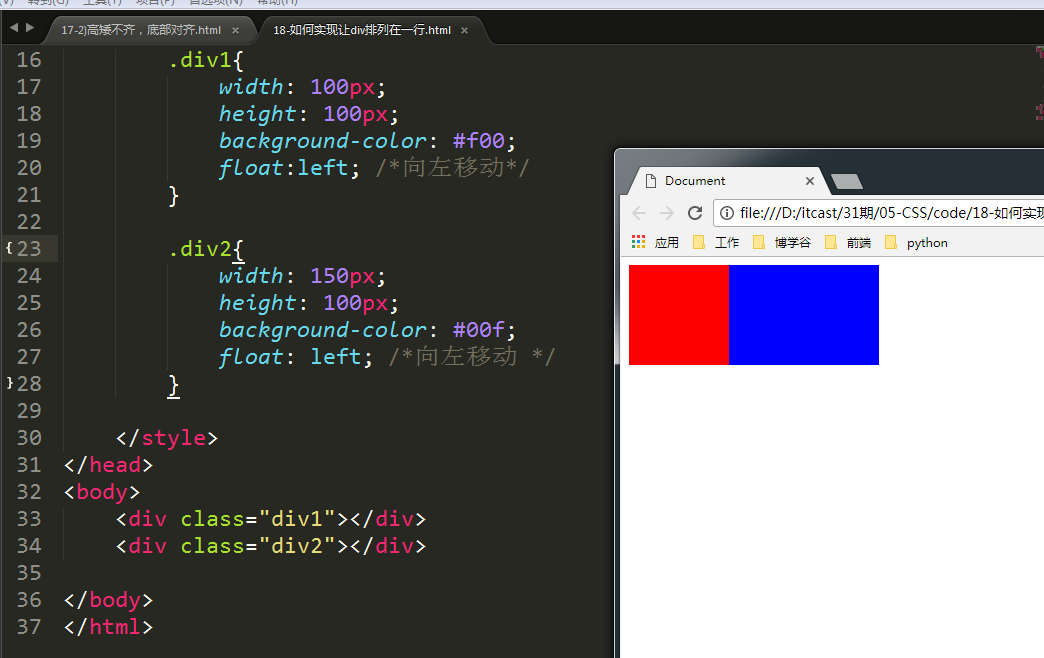Click the 'float' property on line 27
The height and width of the screenshot is (658, 1044).
point(251,357)
